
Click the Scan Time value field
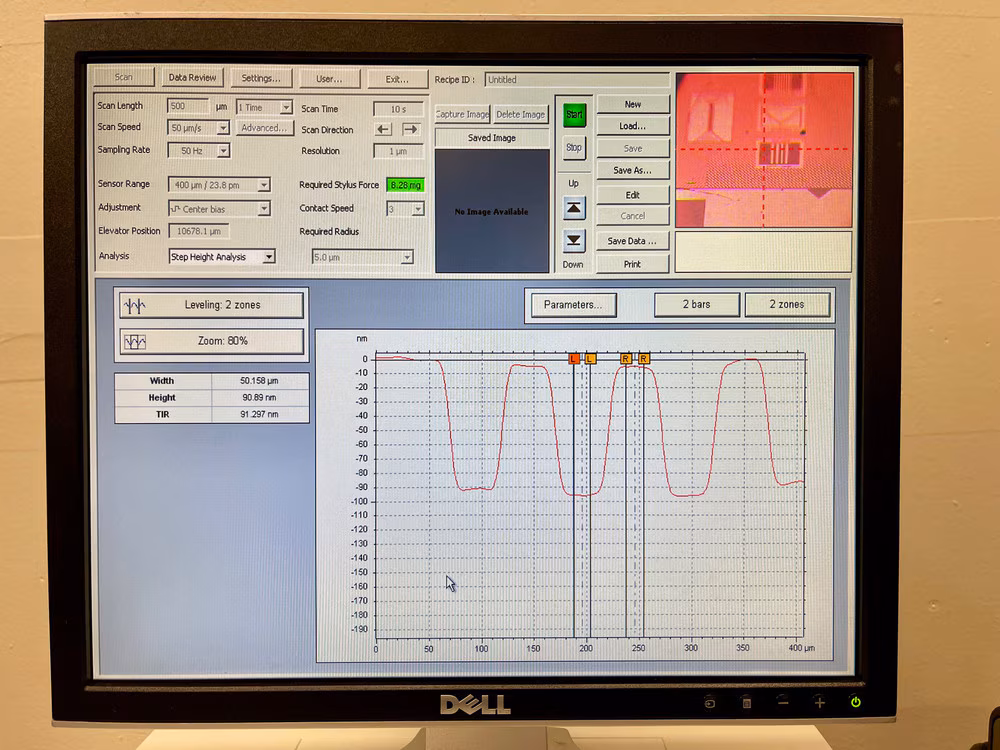(399, 109)
